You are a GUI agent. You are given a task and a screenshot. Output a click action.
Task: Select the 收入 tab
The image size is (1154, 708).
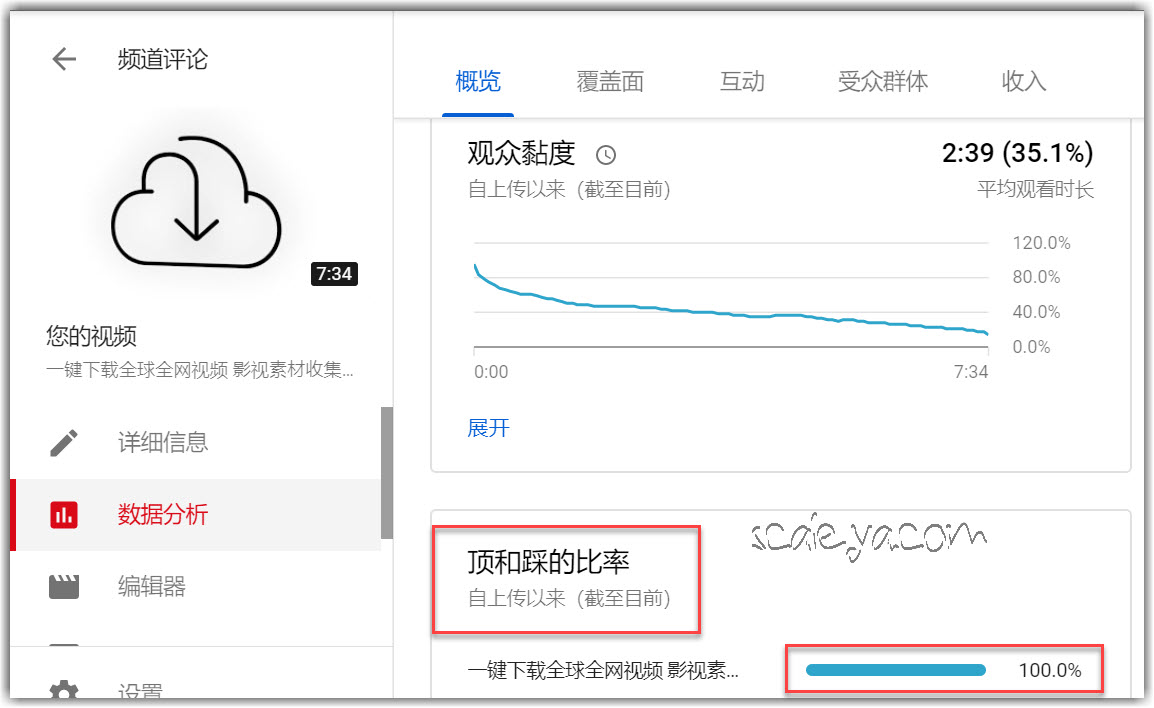pyautogui.click(x=1023, y=82)
